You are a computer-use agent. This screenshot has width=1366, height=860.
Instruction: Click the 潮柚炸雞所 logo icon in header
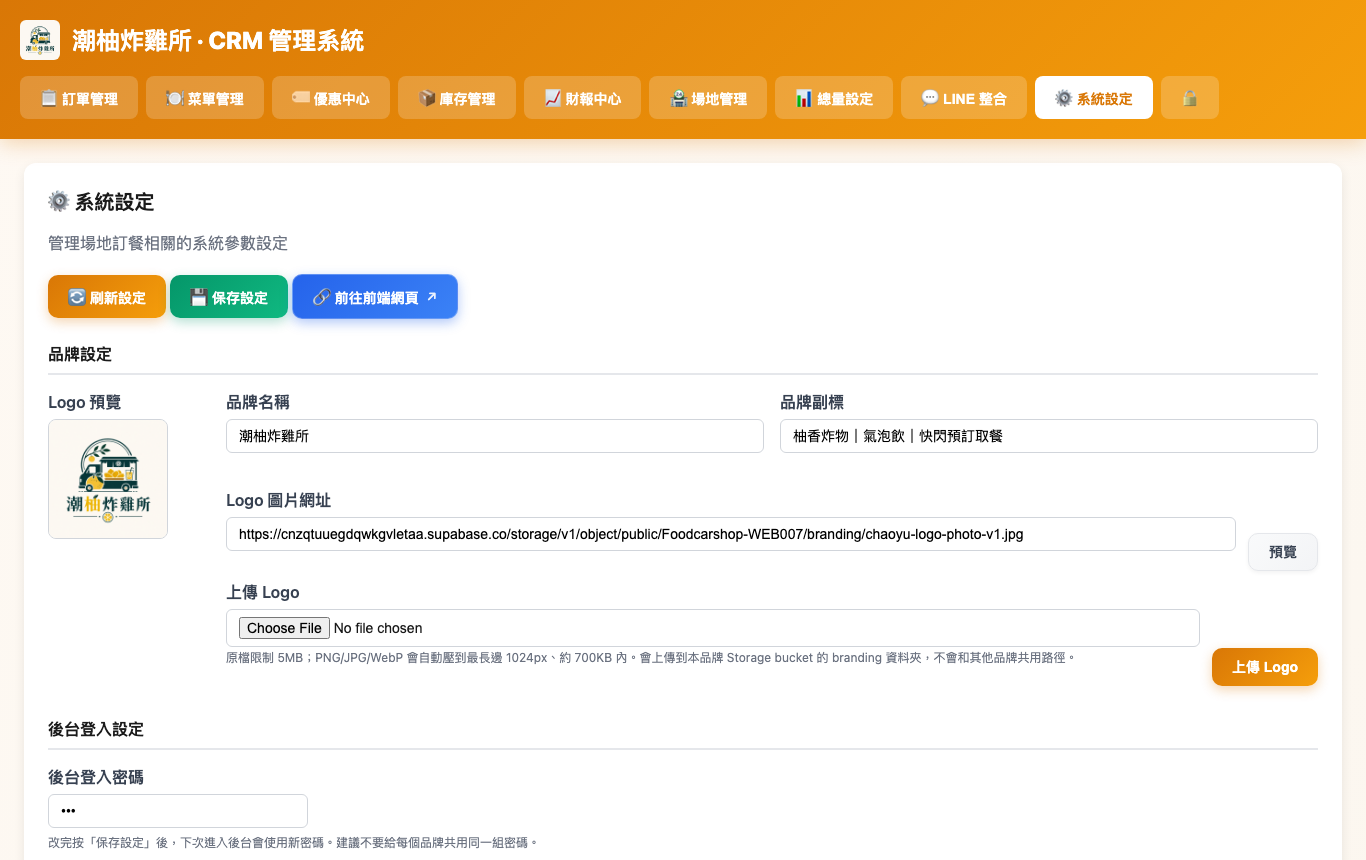click(40, 40)
